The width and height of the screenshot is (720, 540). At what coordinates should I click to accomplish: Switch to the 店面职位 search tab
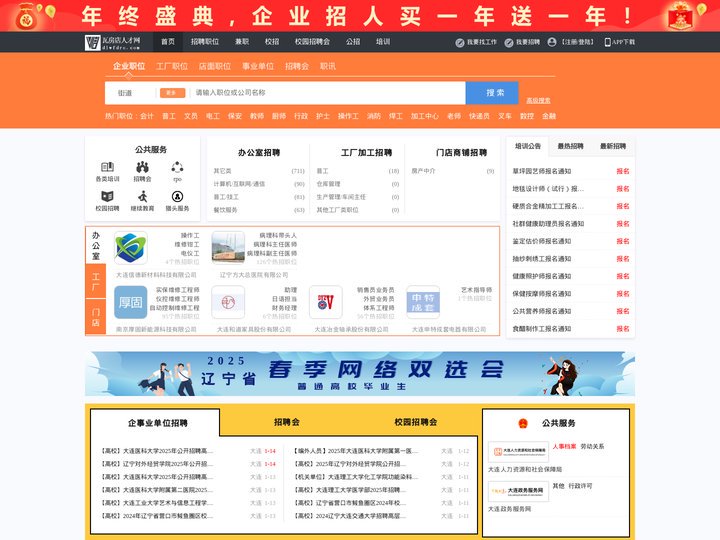point(215,66)
